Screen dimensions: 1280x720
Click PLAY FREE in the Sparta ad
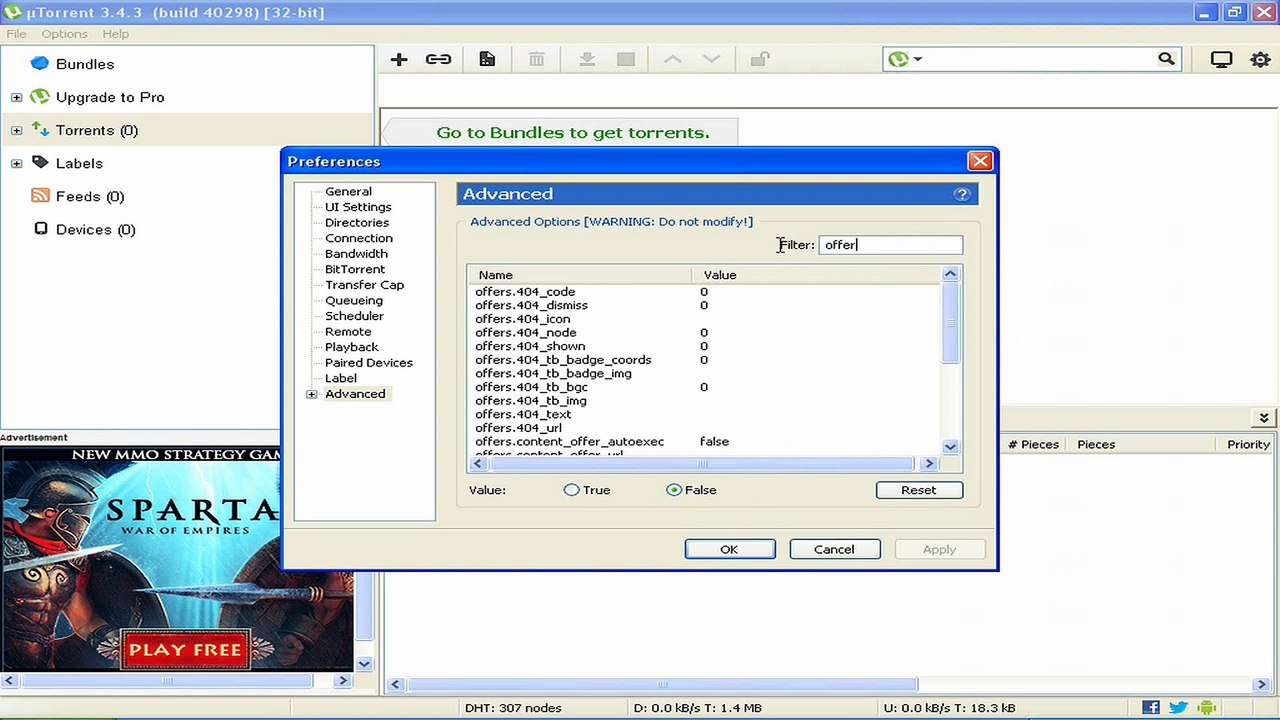click(x=185, y=650)
